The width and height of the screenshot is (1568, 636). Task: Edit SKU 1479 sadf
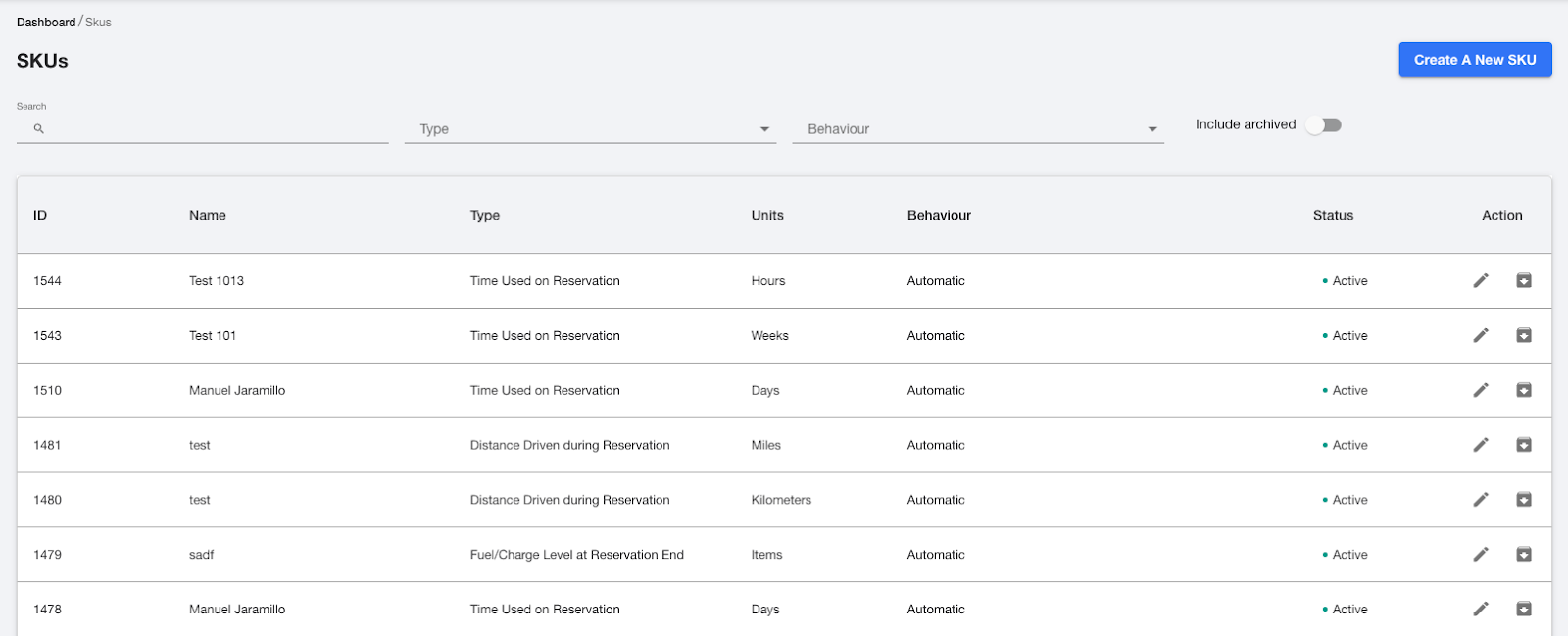tap(1481, 555)
